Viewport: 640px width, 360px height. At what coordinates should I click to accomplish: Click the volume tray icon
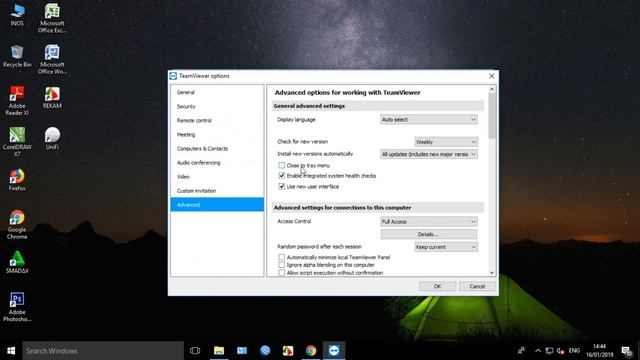pyautogui.click(x=560, y=351)
